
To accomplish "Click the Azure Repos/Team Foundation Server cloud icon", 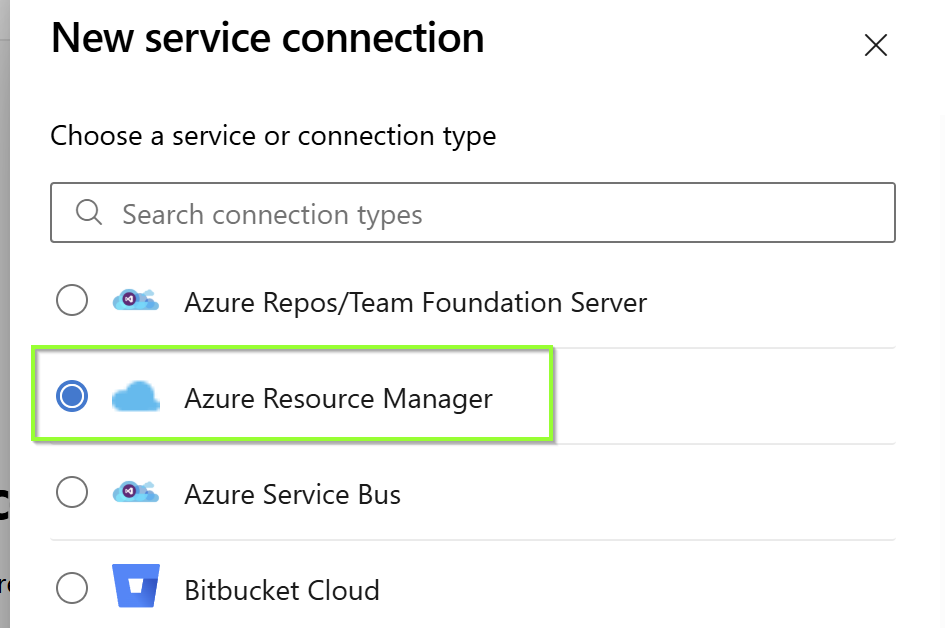I will tap(136, 301).
